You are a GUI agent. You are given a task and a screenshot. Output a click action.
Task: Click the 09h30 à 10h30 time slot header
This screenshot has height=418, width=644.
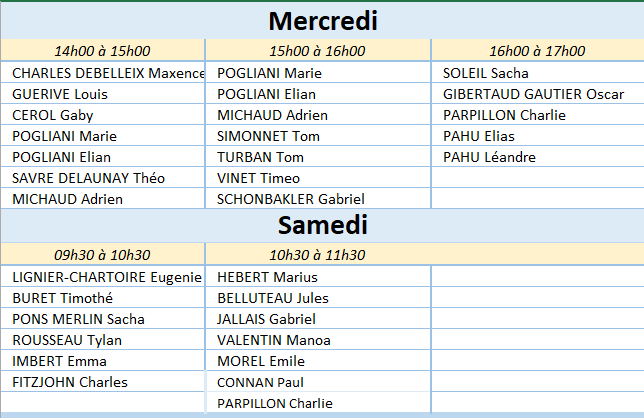103,255
